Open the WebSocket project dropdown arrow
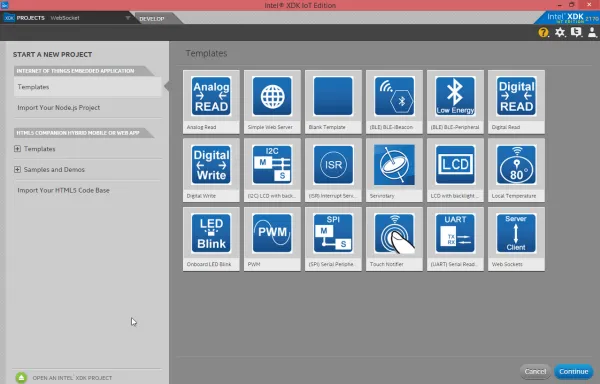 click(x=128, y=18)
